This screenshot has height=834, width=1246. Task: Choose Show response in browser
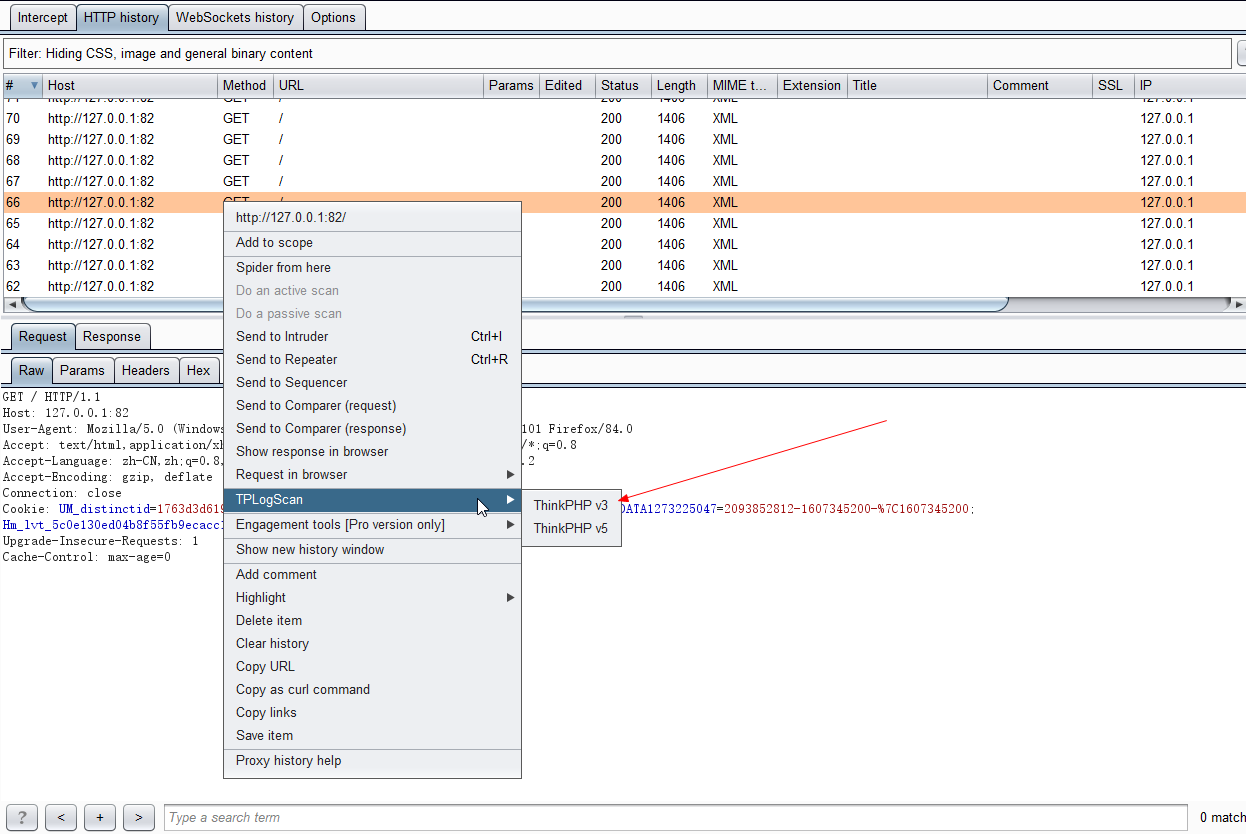[x=372, y=451]
